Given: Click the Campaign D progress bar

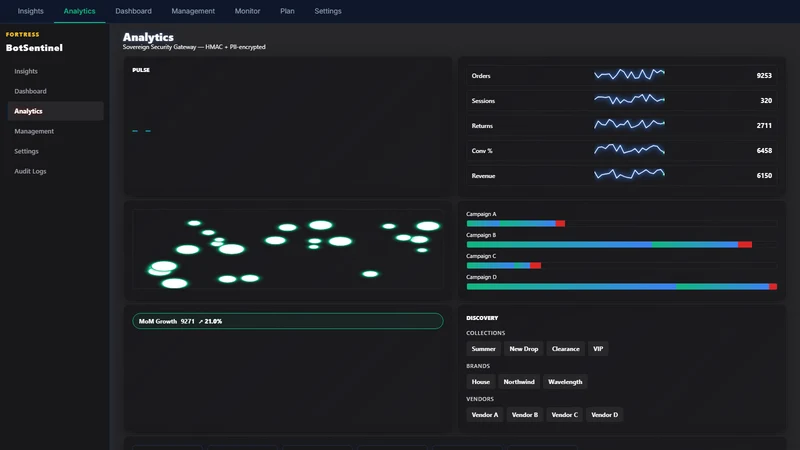Looking at the screenshot, I should tap(621, 287).
